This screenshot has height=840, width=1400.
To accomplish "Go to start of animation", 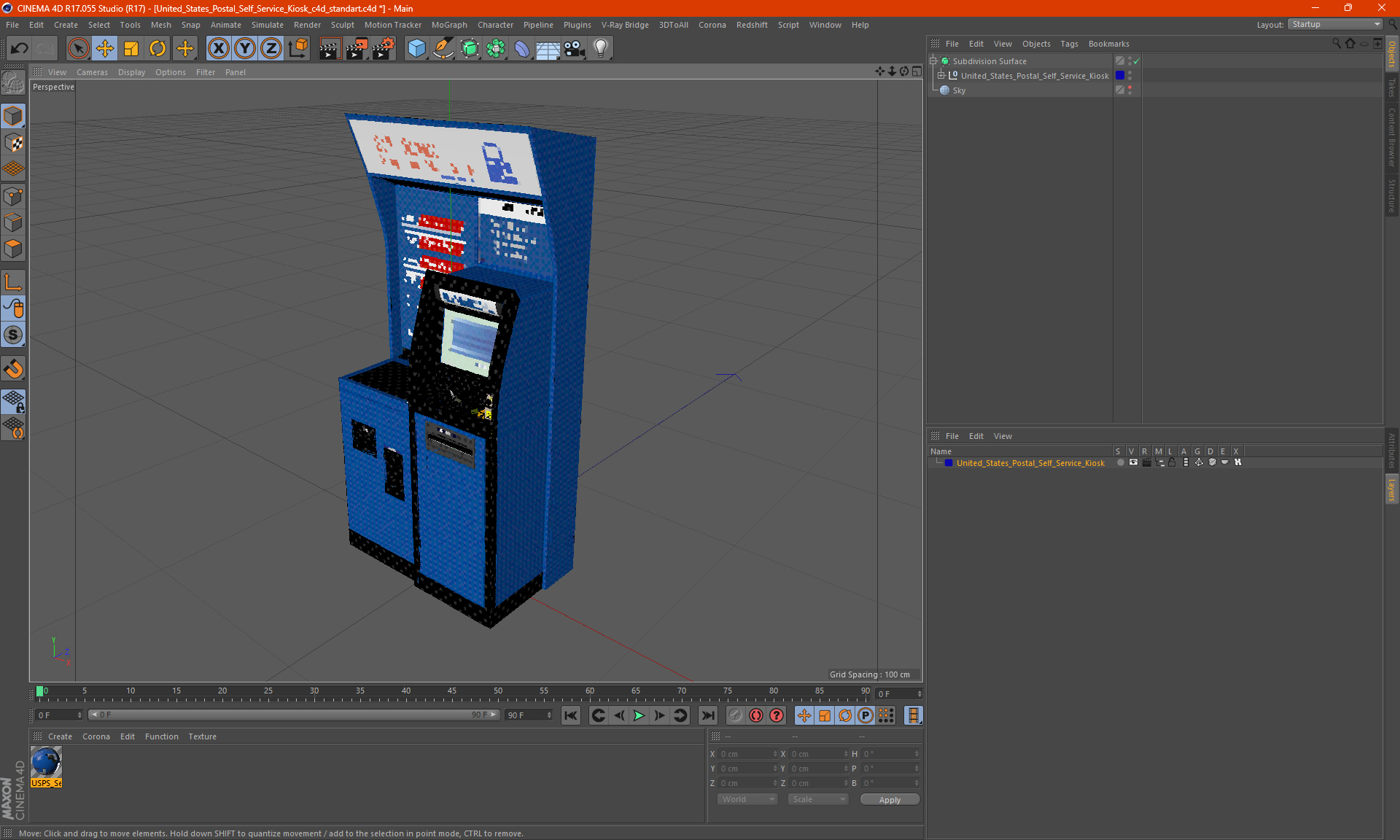I will coord(571,715).
